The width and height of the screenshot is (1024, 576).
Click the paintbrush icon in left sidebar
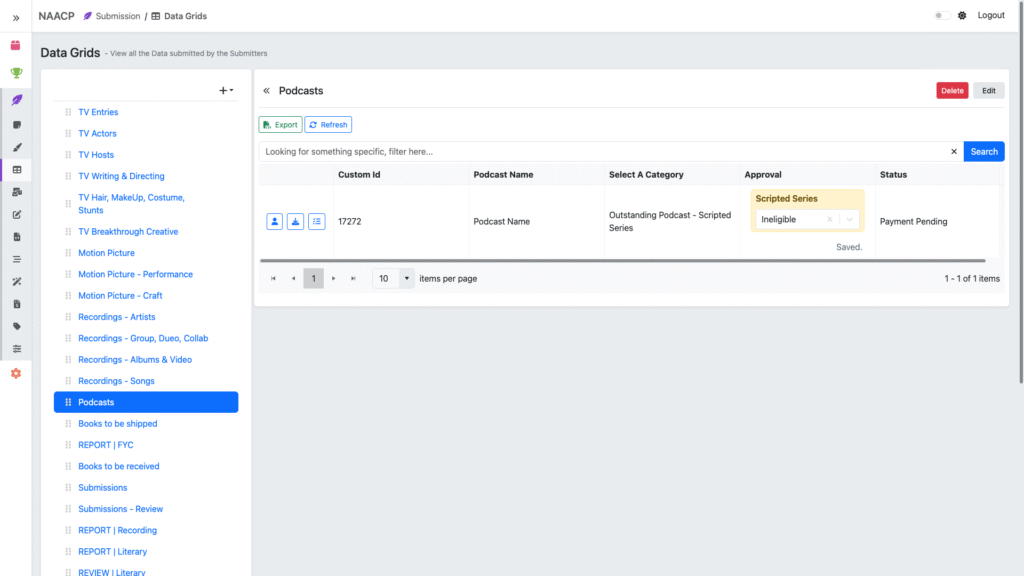pyautogui.click(x=16, y=147)
